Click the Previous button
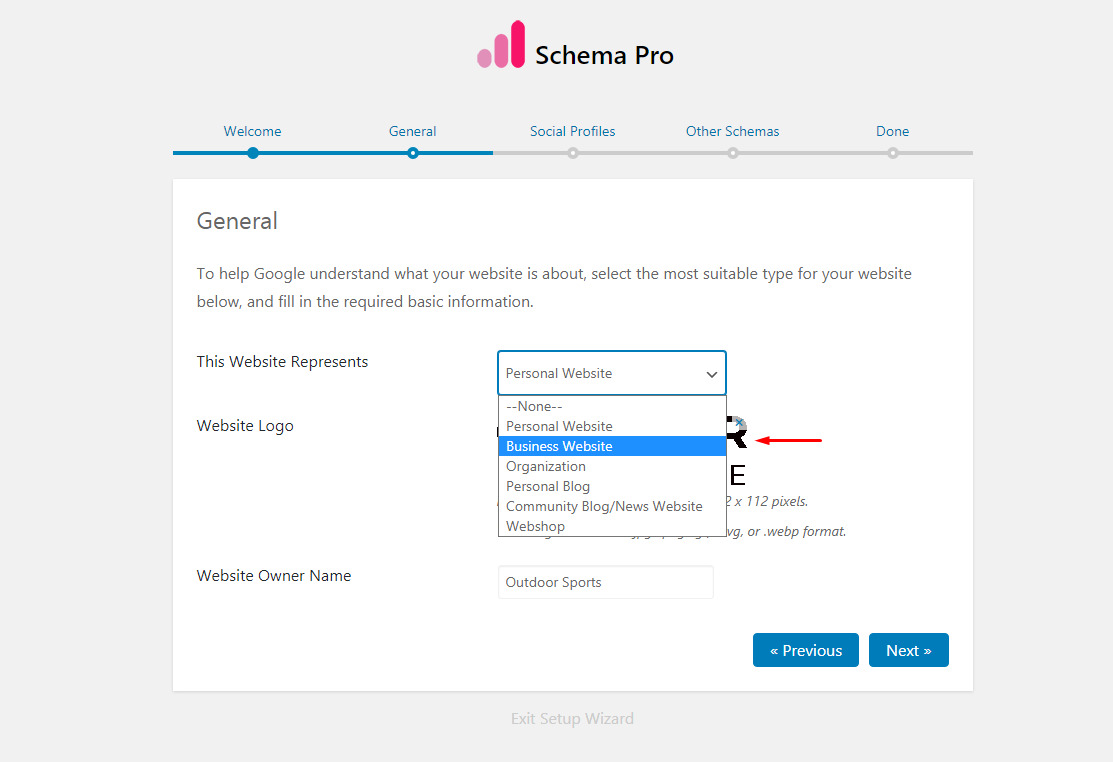 805,650
